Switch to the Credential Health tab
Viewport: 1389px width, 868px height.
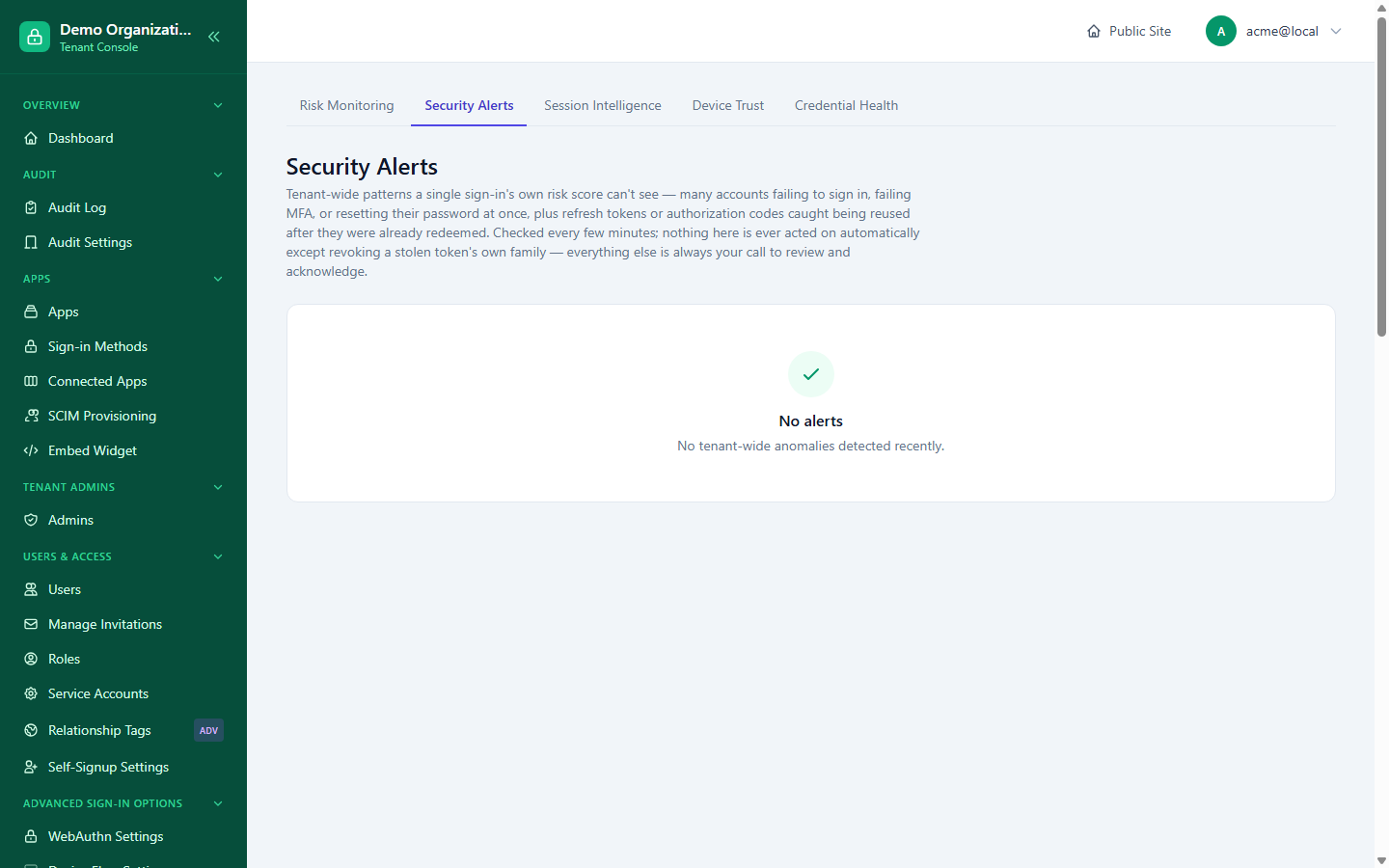point(846,105)
